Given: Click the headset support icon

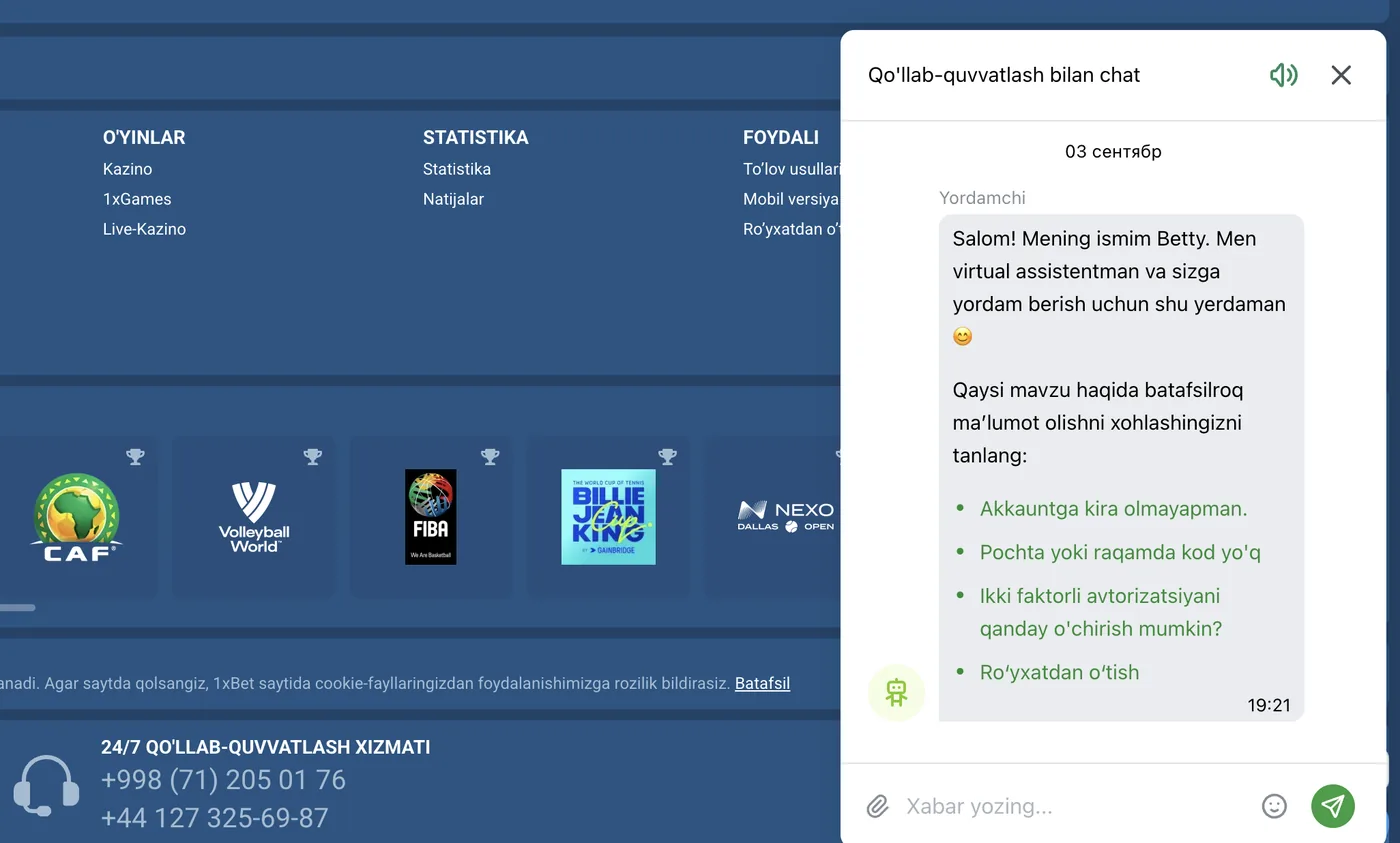Looking at the screenshot, I should [46, 787].
